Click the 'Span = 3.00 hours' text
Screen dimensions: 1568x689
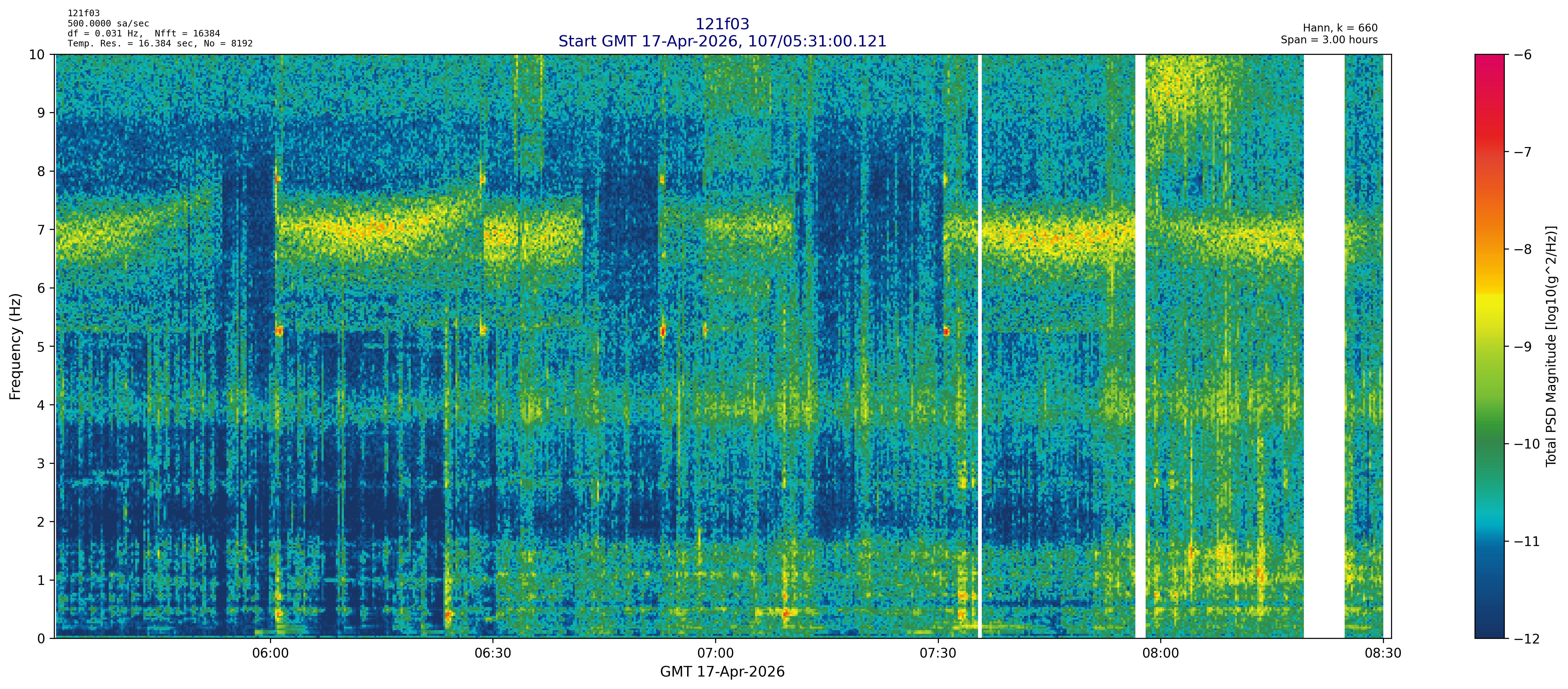1329,40
